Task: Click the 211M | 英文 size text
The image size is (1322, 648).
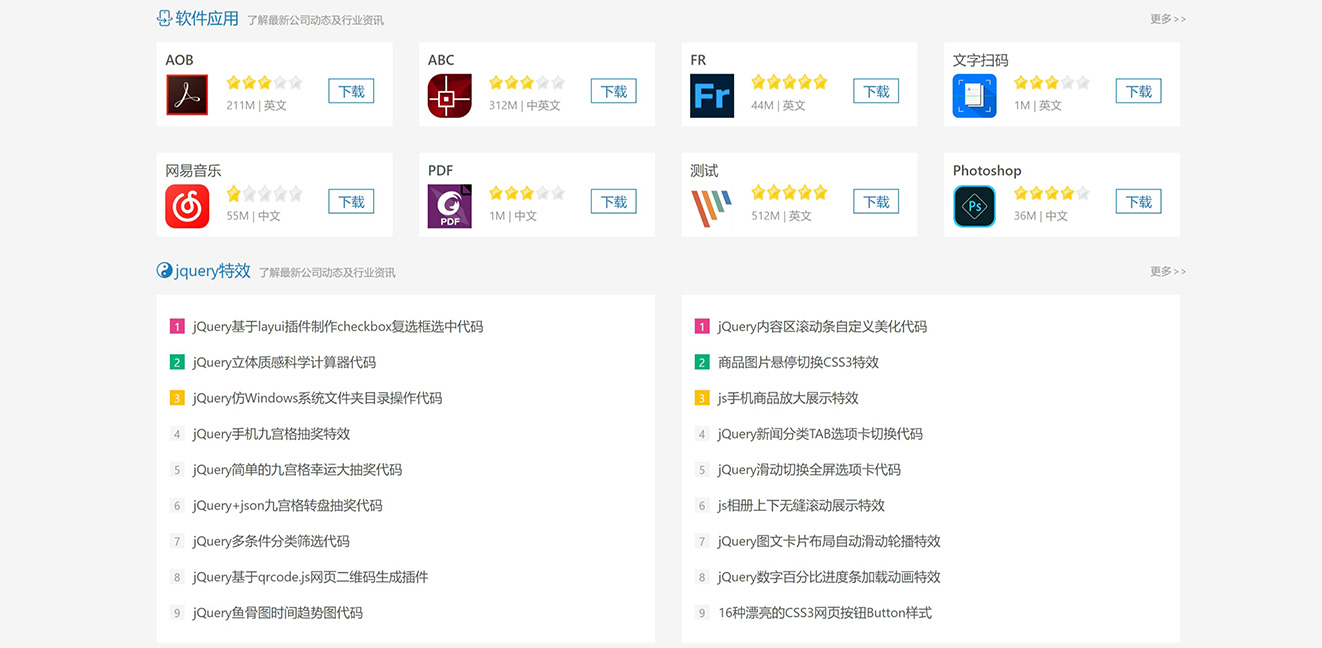Action: [256, 105]
